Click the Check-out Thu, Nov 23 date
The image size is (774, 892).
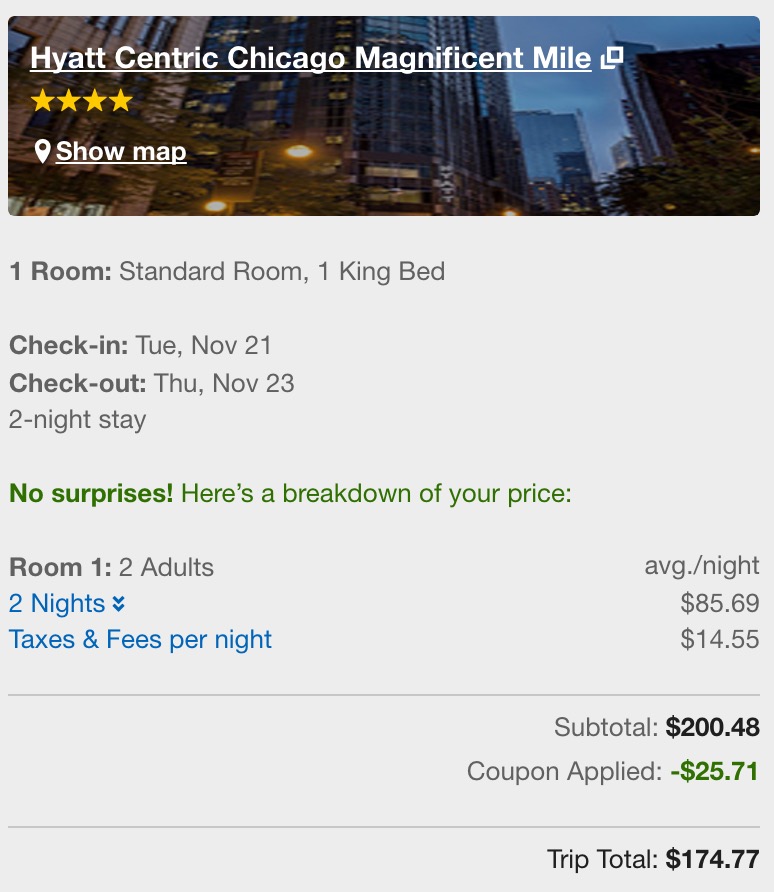point(224,383)
